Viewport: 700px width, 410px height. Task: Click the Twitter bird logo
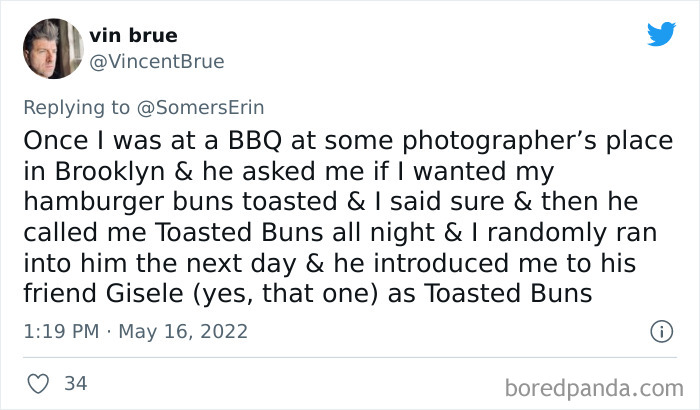[661, 34]
